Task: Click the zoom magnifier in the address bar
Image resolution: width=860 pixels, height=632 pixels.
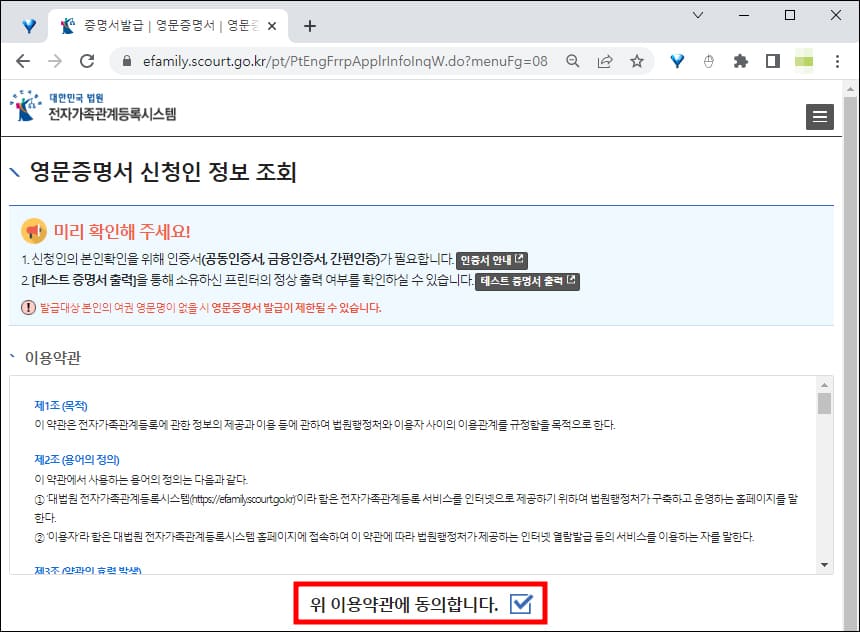Action: coord(573,61)
